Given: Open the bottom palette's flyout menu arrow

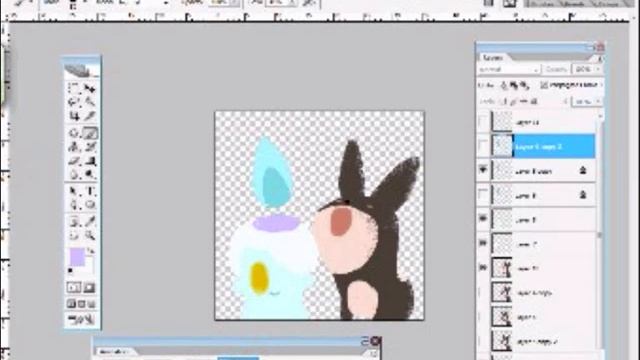Looking at the screenshot, I should pyautogui.click(x=373, y=353).
